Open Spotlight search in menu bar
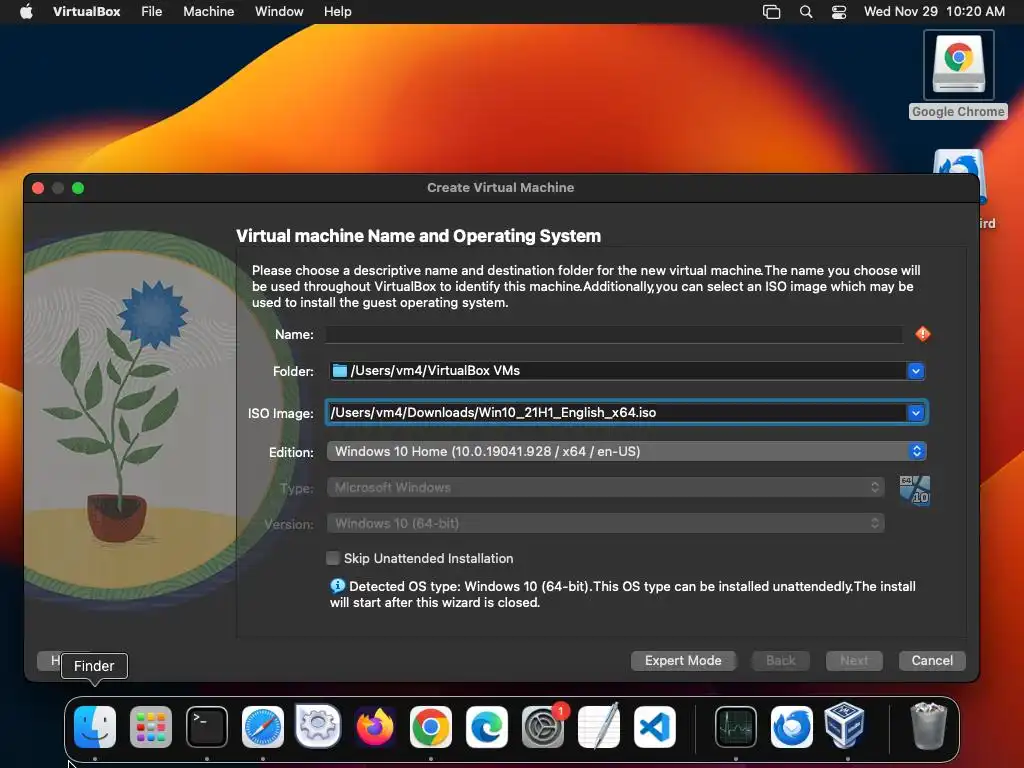 pyautogui.click(x=806, y=12)
